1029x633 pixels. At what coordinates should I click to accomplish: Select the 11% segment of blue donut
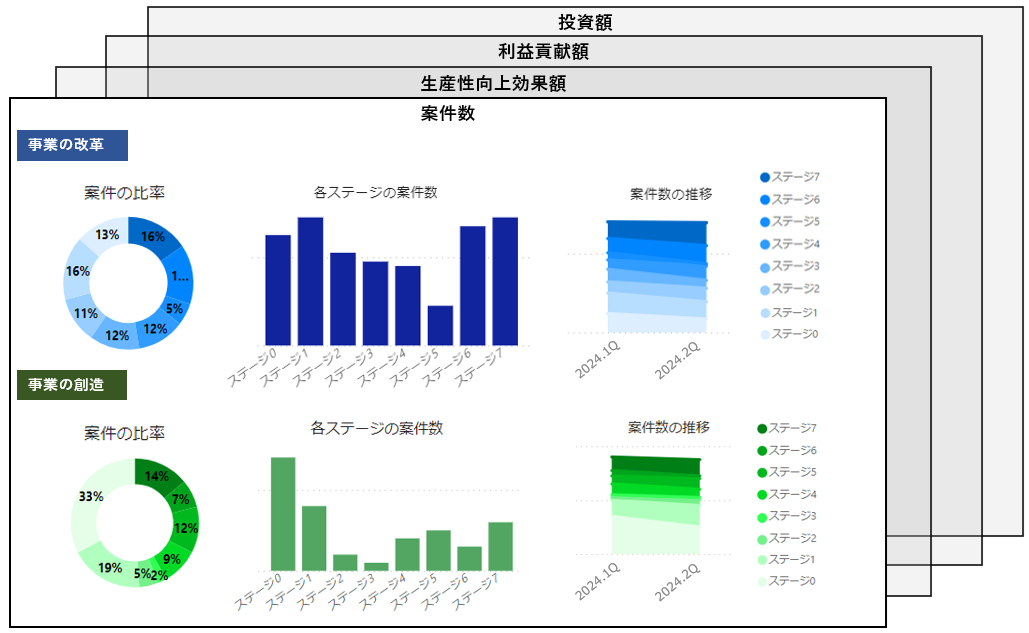click(x=84, y=314)
